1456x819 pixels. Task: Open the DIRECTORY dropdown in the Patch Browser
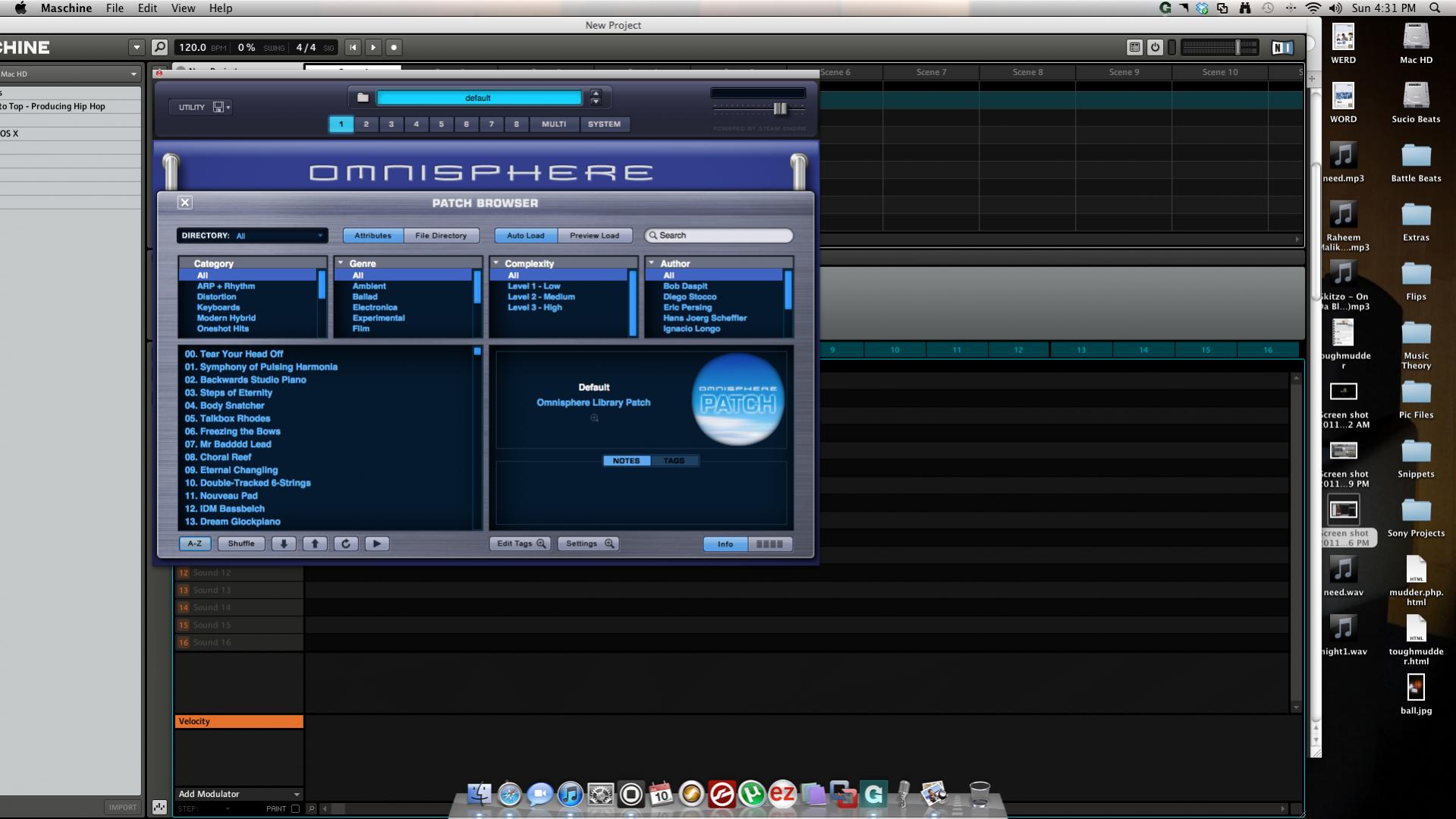click(253, 236)
